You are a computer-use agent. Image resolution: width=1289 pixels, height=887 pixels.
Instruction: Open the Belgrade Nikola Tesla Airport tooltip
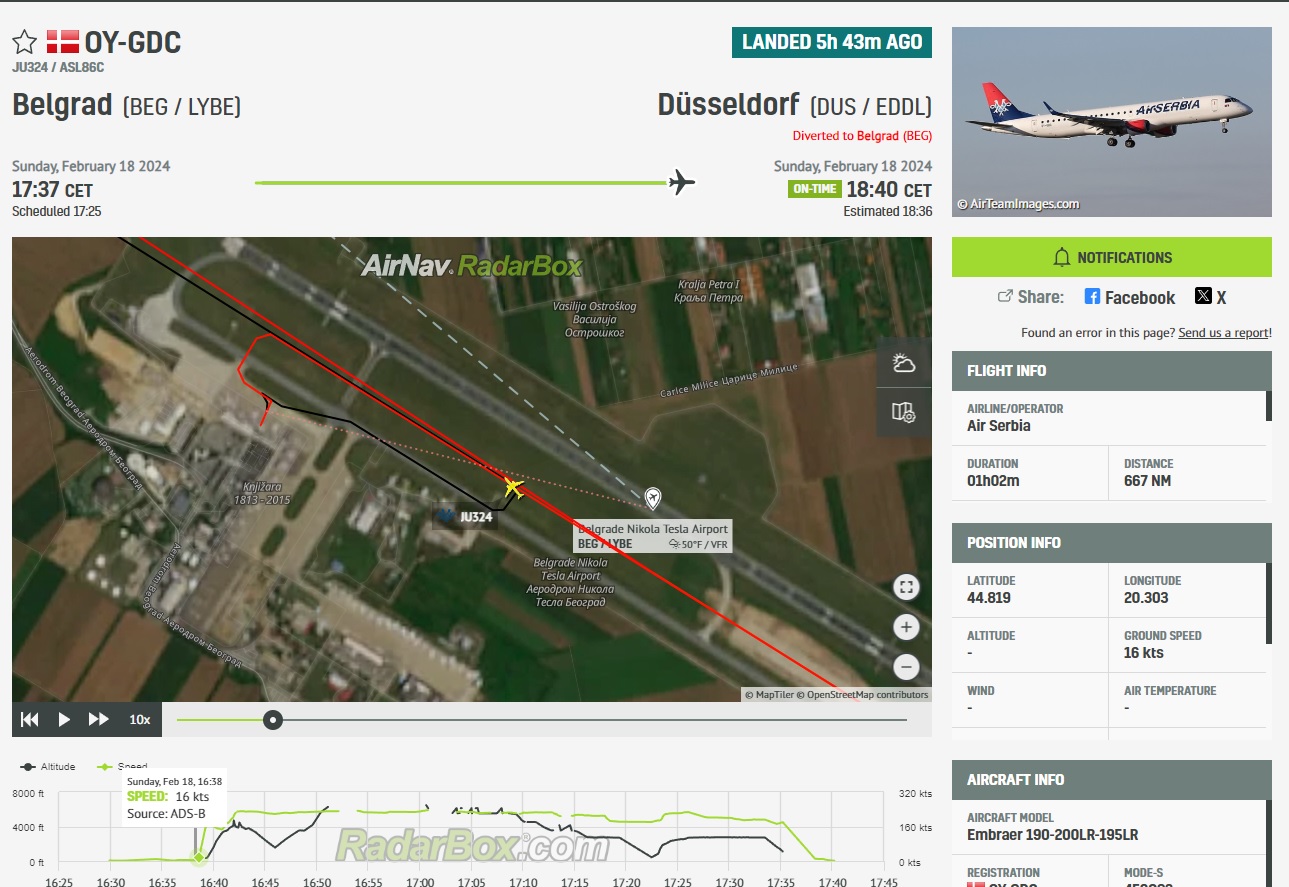pyautogui.click(x=653, y=536)
